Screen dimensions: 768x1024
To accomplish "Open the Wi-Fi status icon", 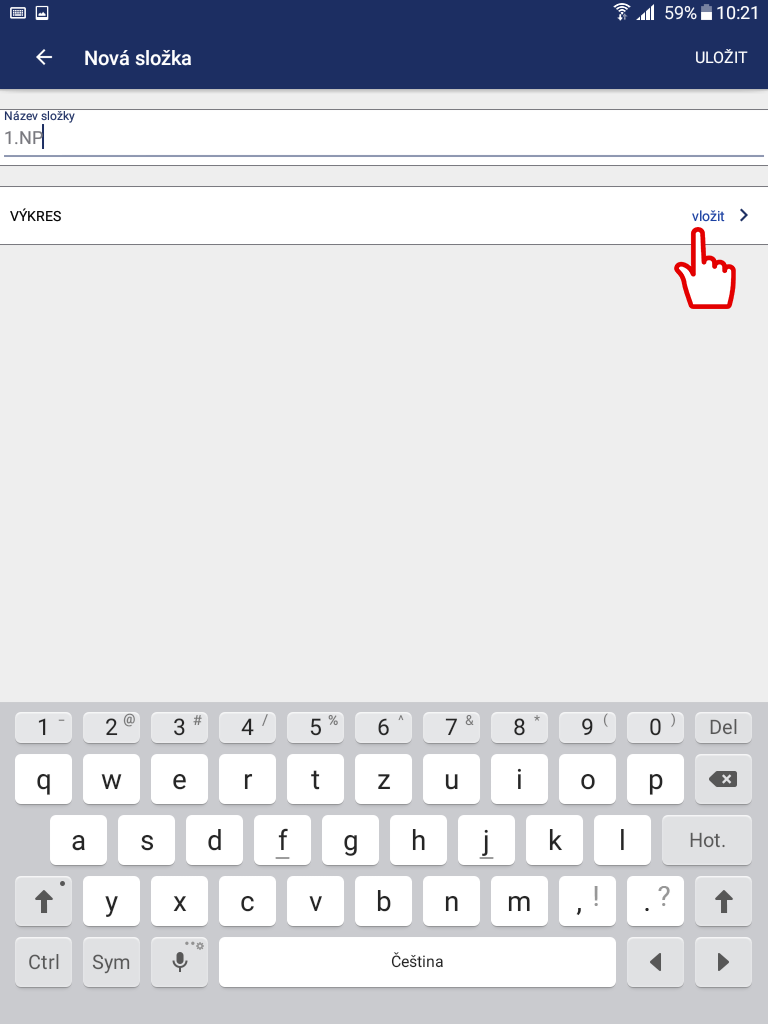I will [622, 12].
